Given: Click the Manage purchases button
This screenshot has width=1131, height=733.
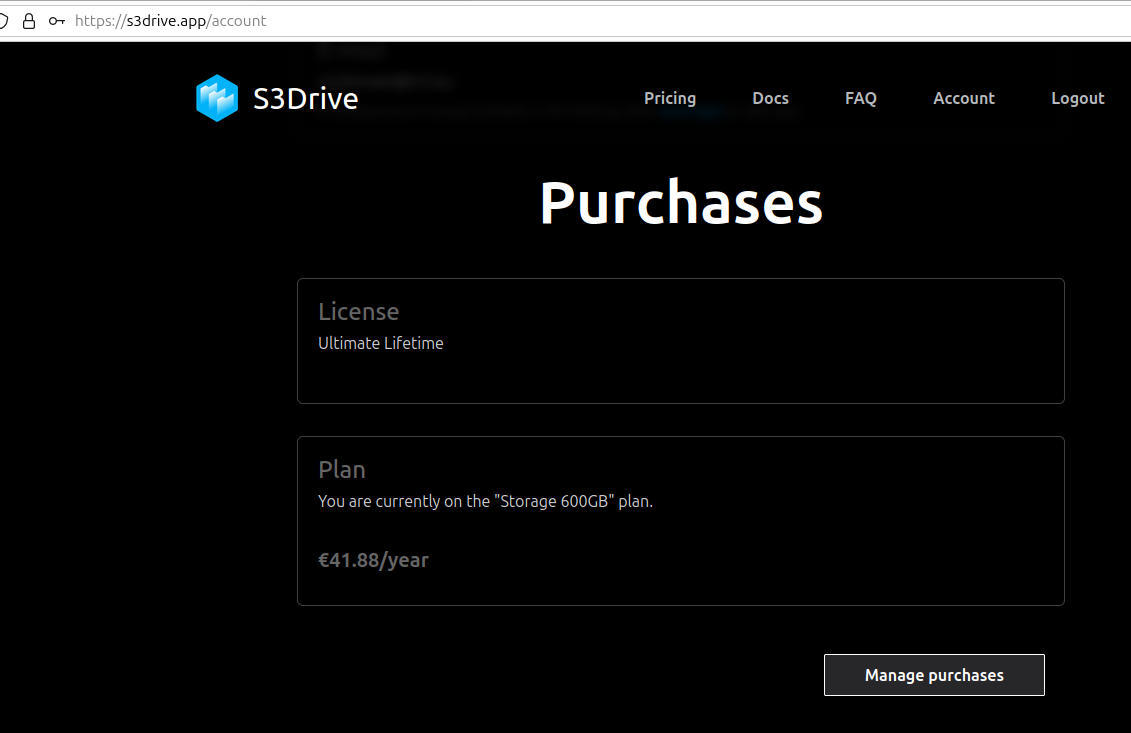Looking at the screenshot, I should click(x=934, y=675).
